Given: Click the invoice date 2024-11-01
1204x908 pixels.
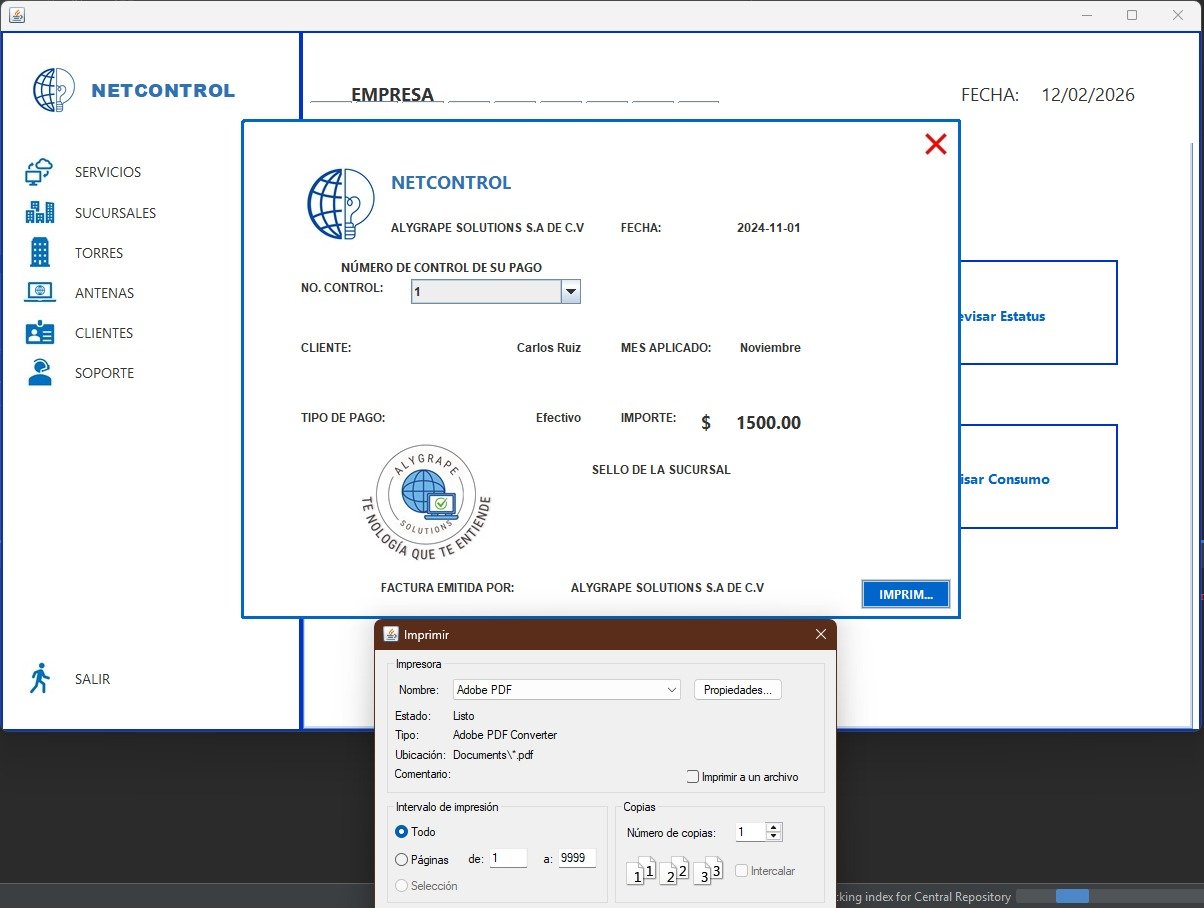Looking at the screenshot, I should coord(768,228).
